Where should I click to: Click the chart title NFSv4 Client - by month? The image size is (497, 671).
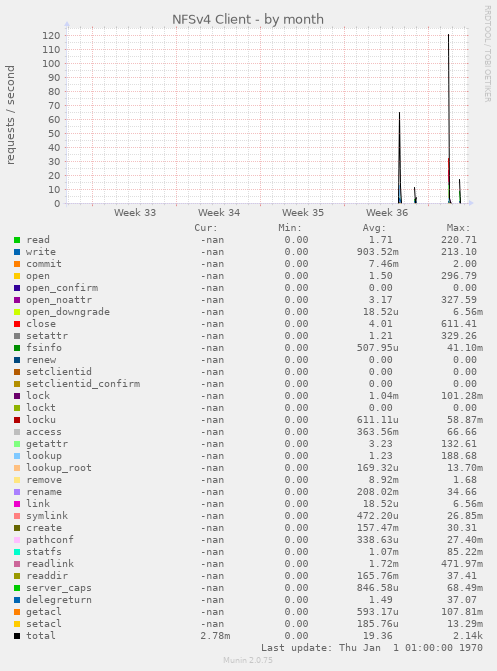248,19
